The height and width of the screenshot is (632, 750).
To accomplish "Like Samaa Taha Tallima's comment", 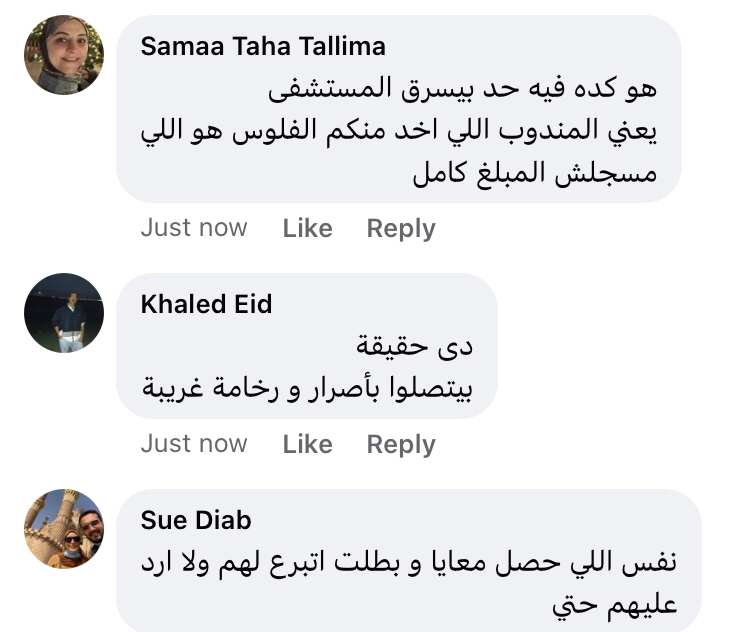I will pos(307,229).
